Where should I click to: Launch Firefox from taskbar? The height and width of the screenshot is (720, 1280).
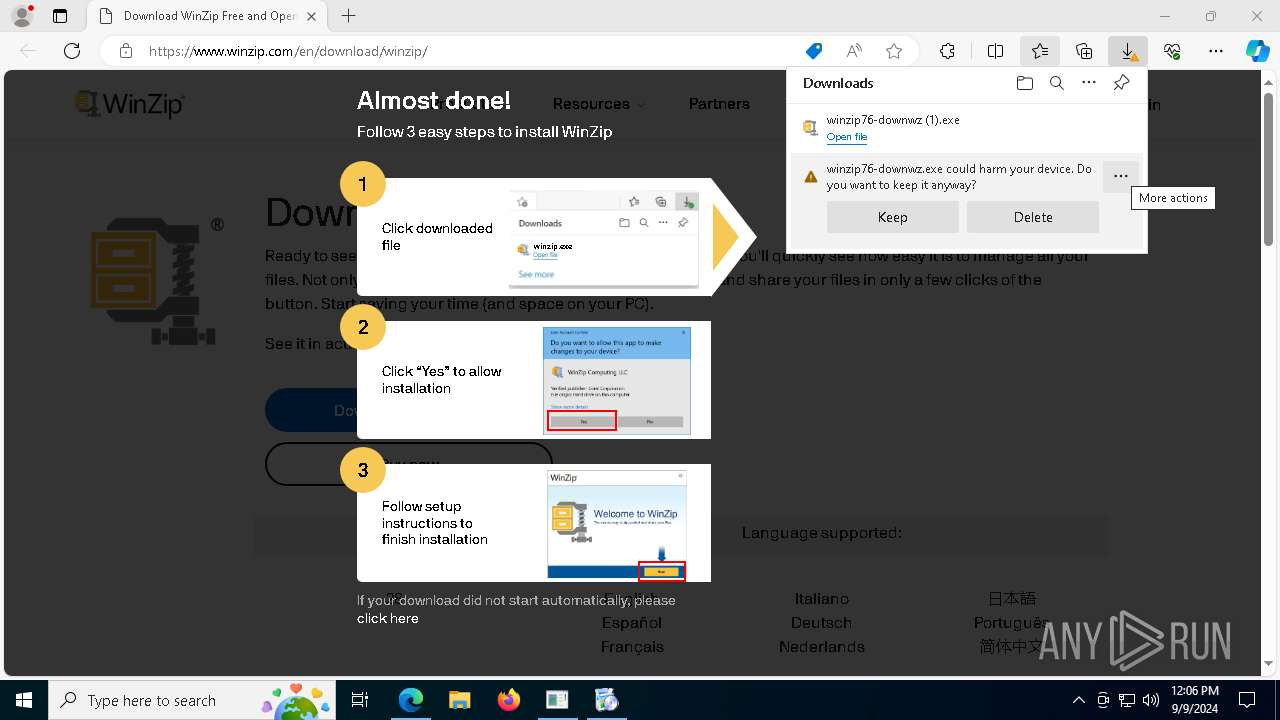[x=508, y=700]
